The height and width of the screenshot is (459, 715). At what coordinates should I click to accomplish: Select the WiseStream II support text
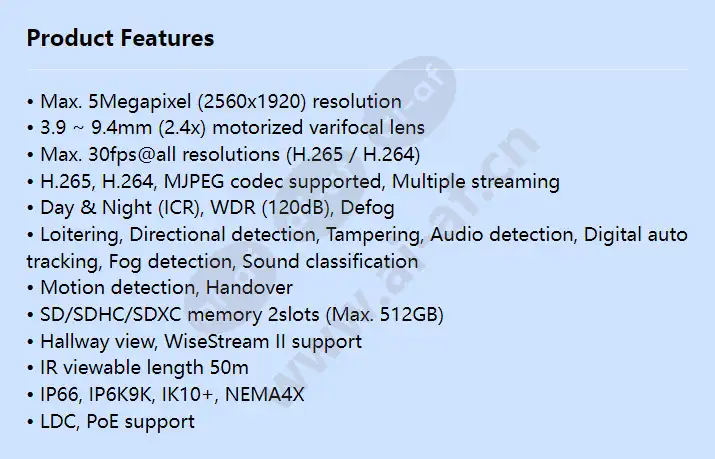pyautogui.click(x=263, y=341)
